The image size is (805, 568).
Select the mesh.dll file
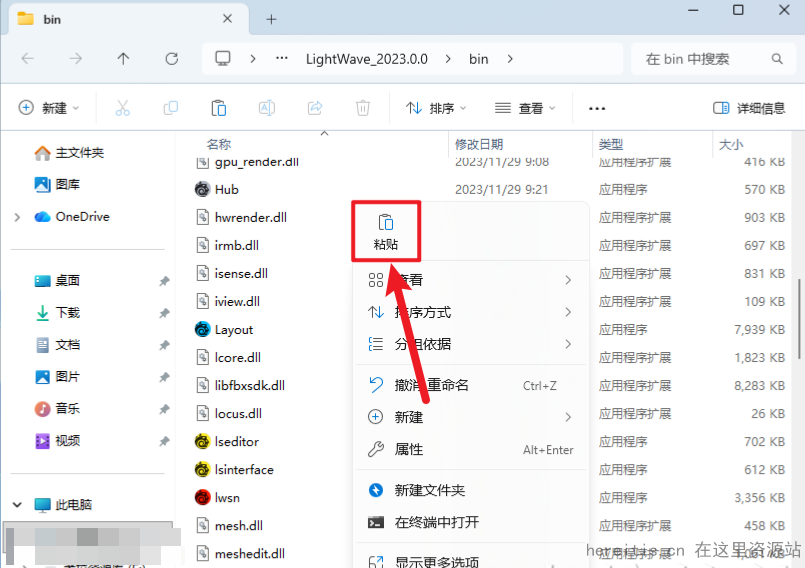[239, 525]
